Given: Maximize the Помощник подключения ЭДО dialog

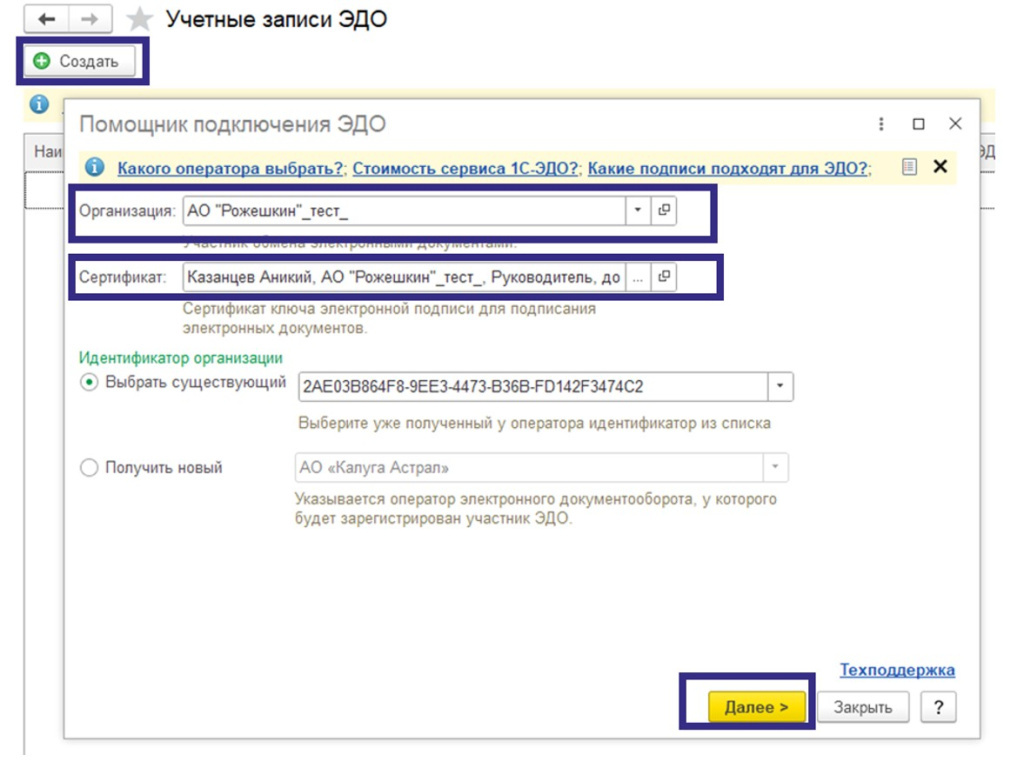Looking at the screenshot, I should [918, 124].
